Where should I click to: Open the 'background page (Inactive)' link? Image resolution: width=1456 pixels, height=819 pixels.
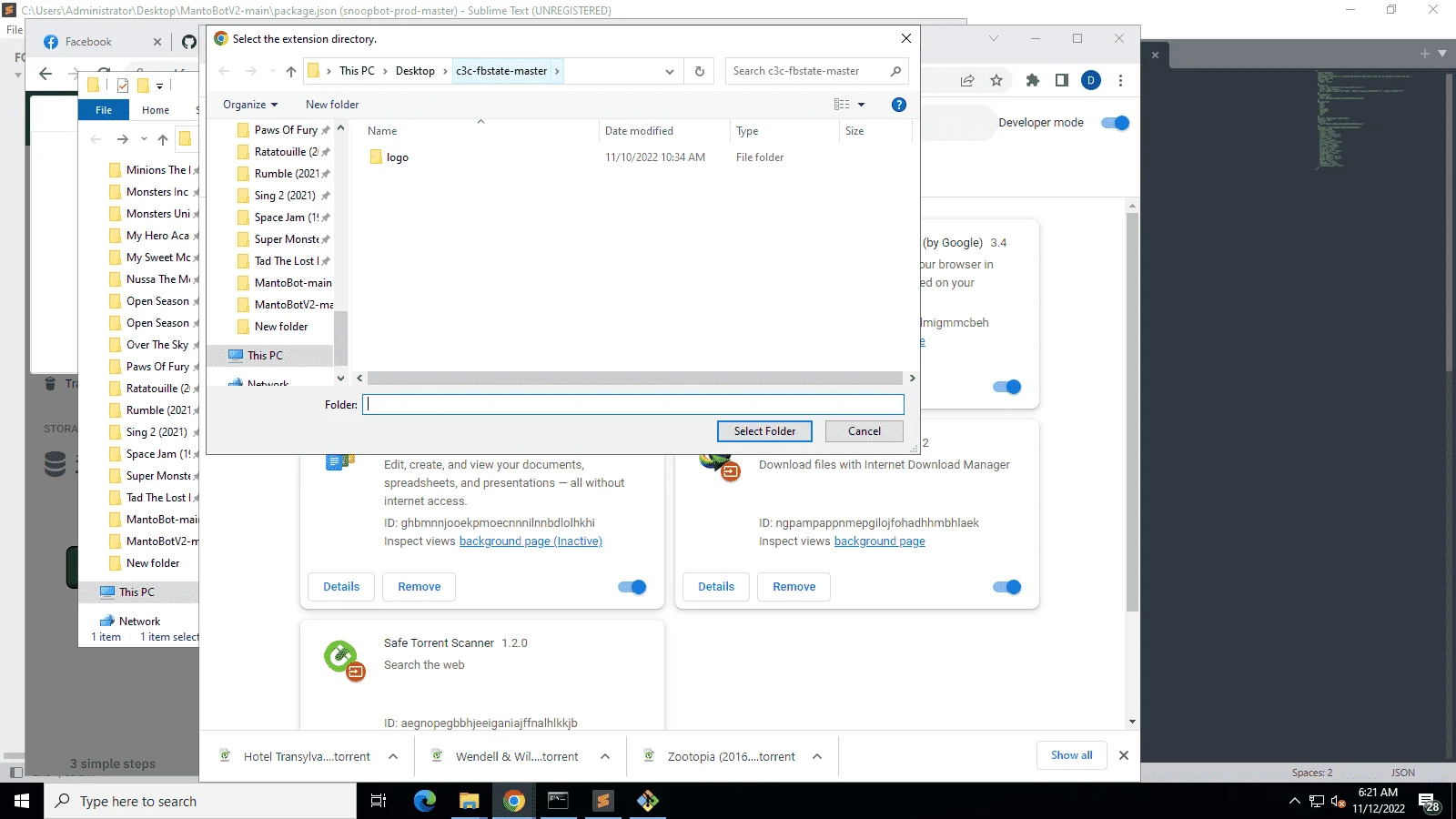point(531,541)
